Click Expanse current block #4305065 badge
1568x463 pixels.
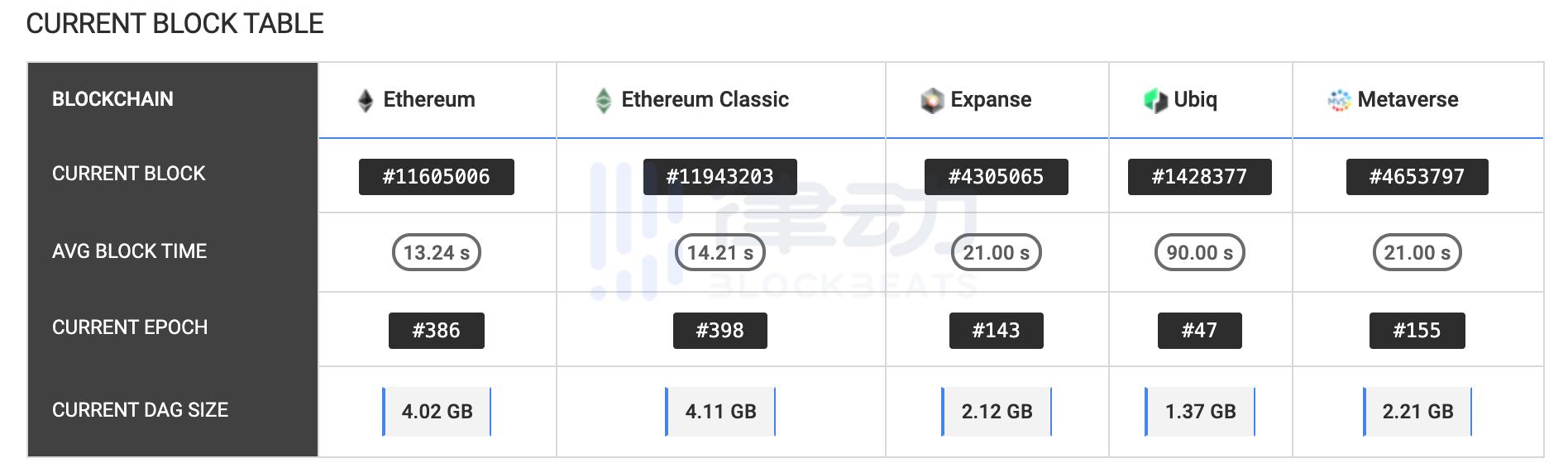996,177
